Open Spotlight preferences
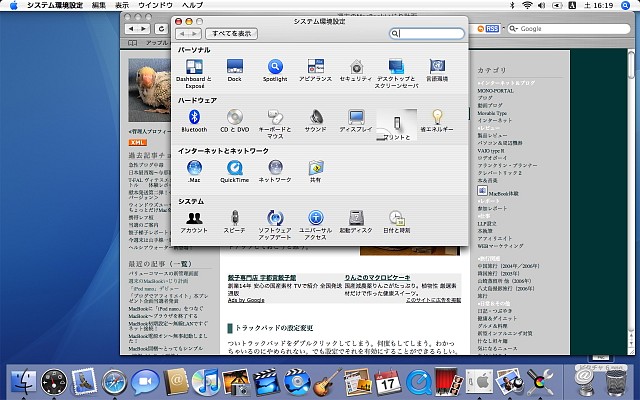The image size is (640, 400). [x=275, y=68]
